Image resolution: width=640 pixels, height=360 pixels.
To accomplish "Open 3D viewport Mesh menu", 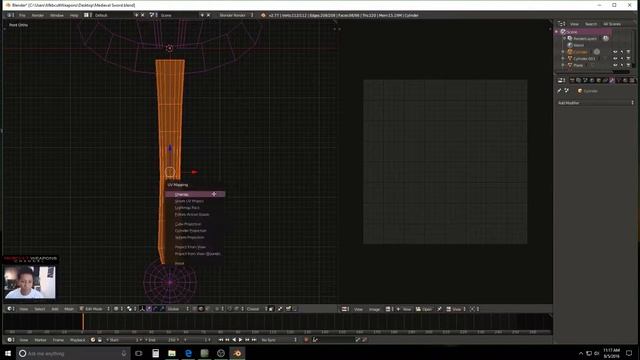I will point(69,309).
